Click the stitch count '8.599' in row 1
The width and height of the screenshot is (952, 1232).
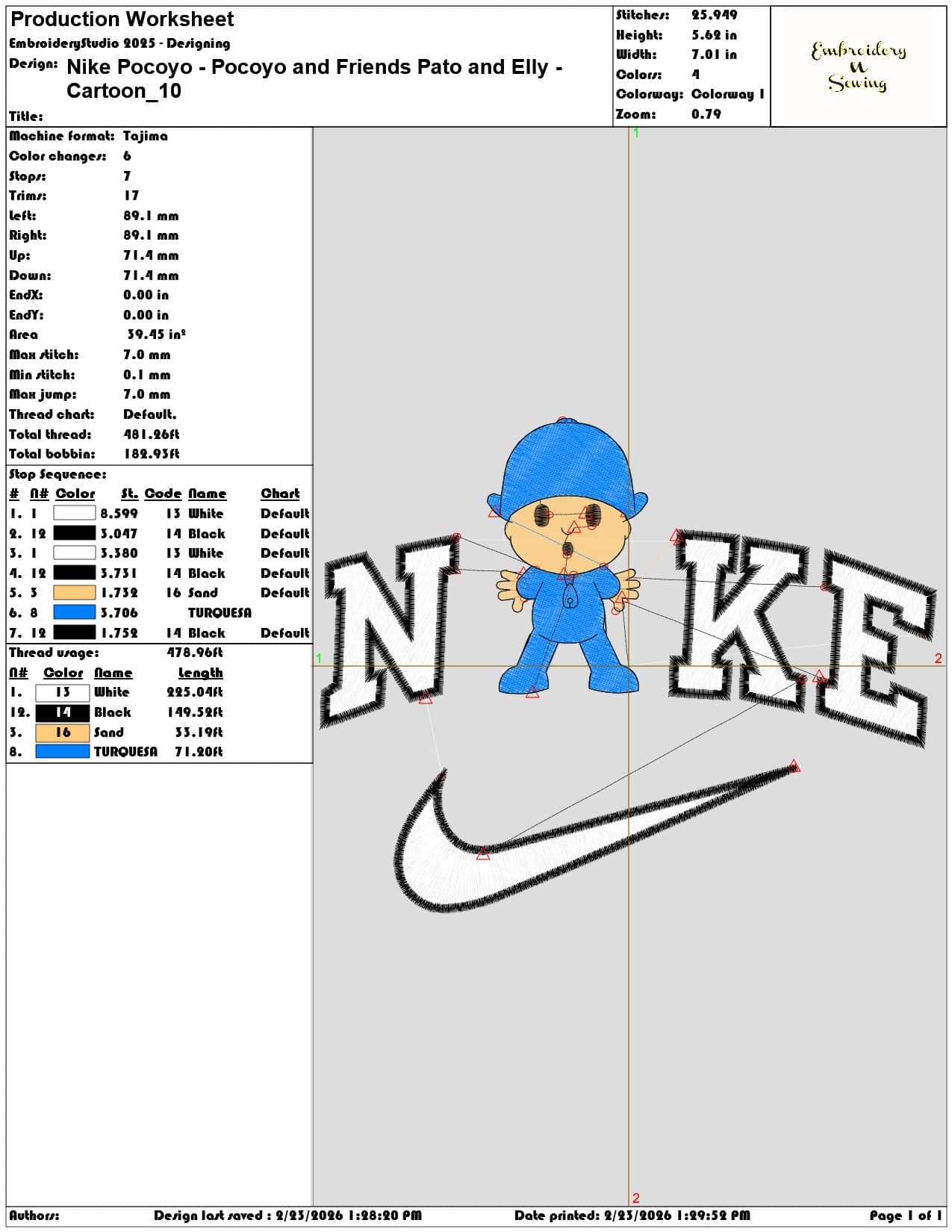click(x=119, y=514)
